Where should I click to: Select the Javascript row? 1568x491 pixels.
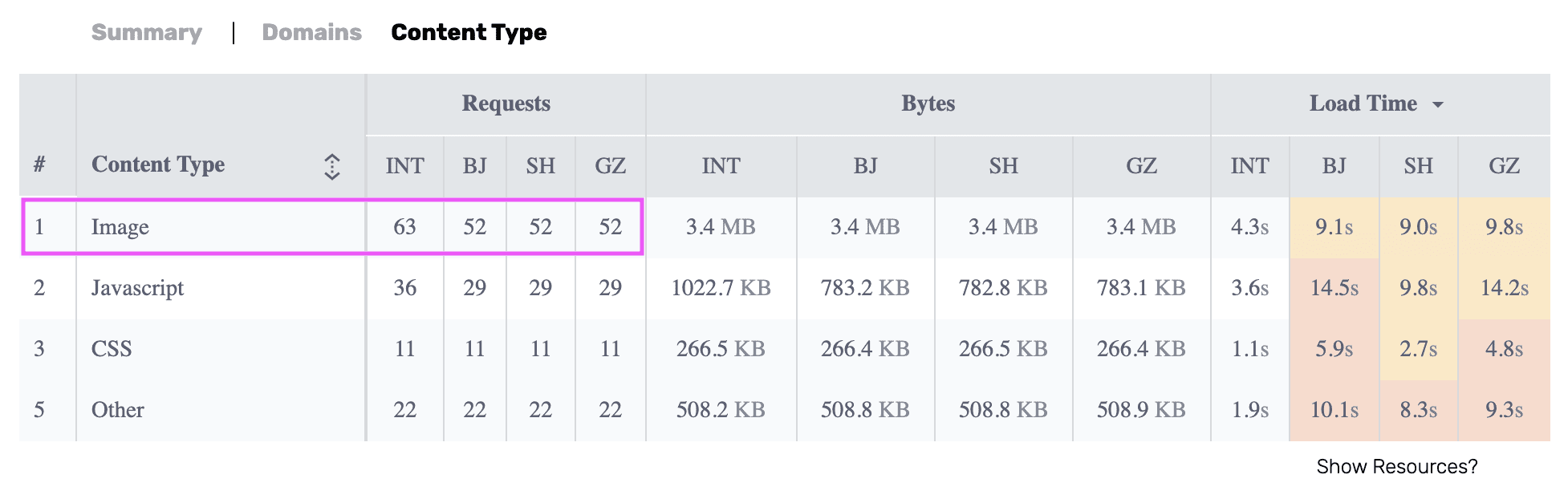tap(785, 288)
